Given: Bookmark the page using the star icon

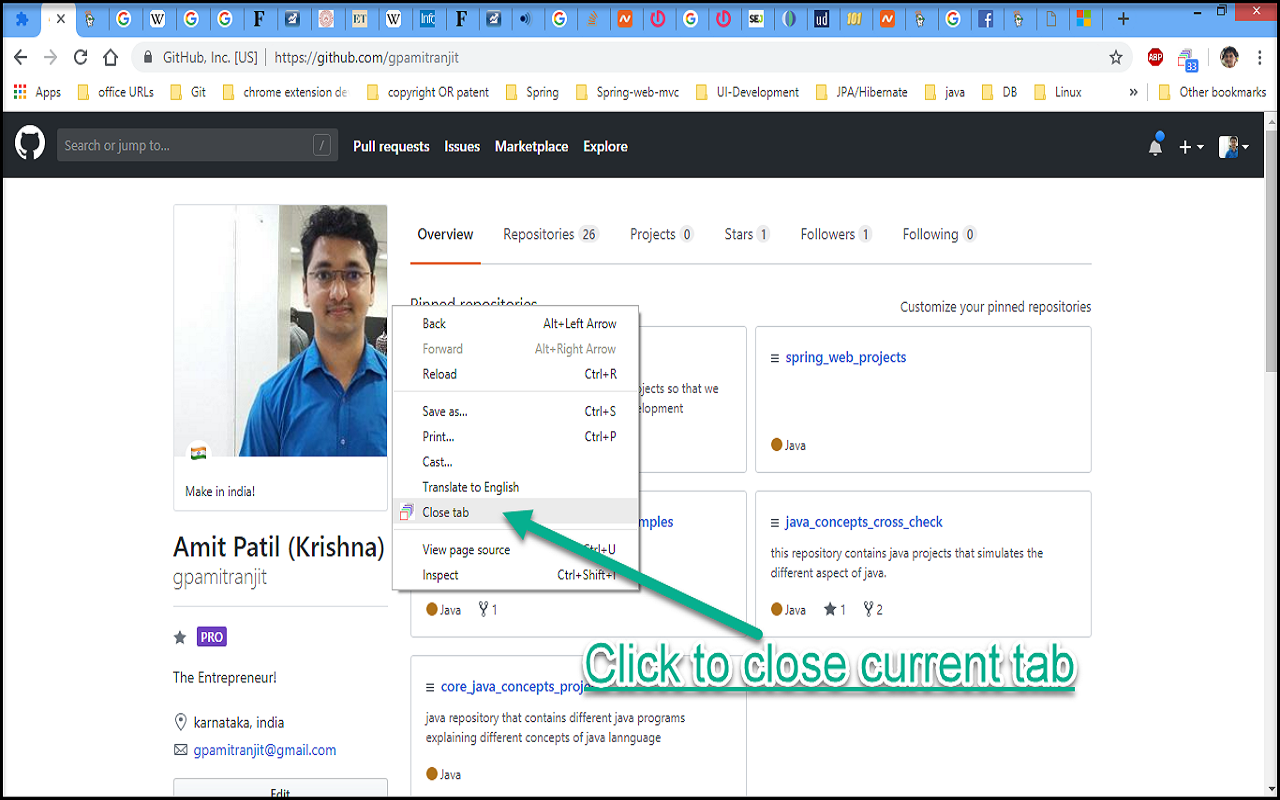Looking at the screenshot, I should click(1115, 58).
